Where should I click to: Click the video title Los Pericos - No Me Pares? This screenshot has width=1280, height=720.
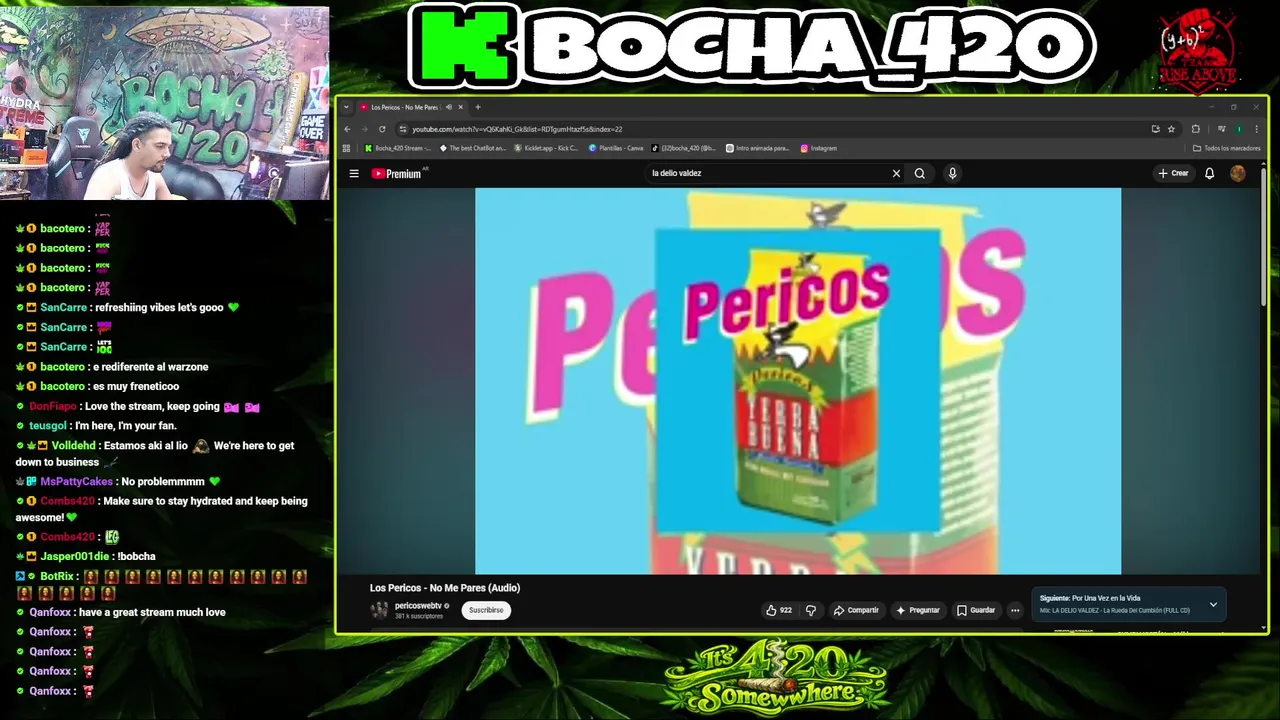(445, 588)
